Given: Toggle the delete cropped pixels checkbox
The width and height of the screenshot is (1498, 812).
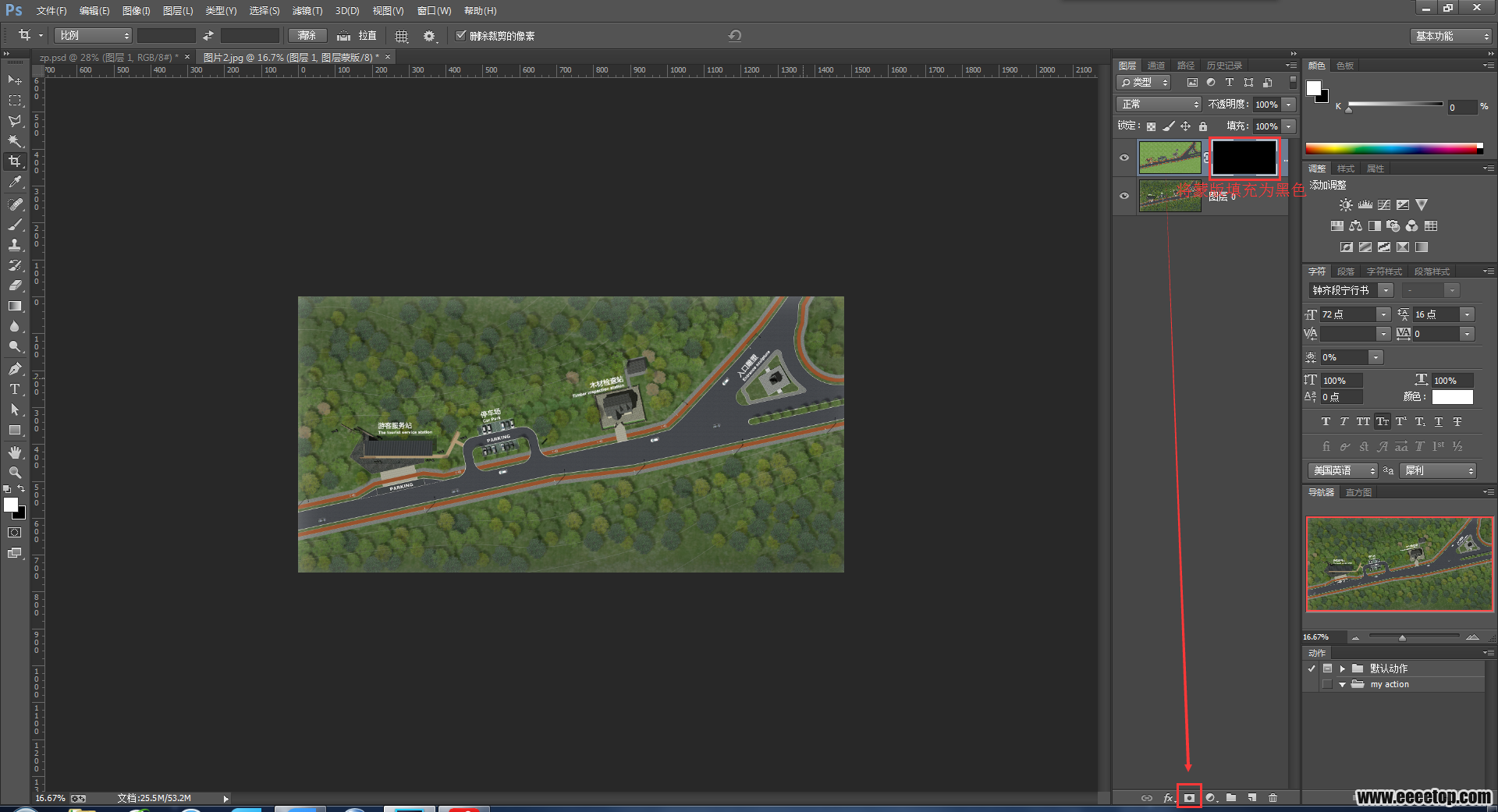Looking at the screenshot, I should coord(461,35).
